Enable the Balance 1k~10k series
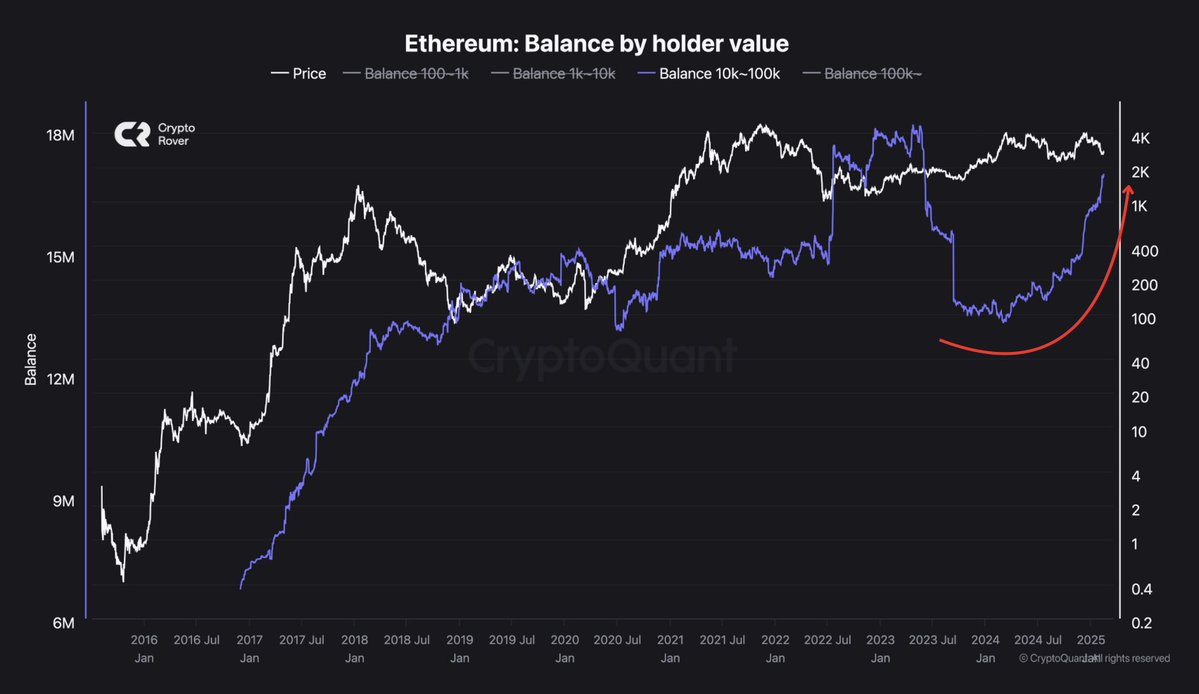Screen dimensions: 1199x694 553,73
